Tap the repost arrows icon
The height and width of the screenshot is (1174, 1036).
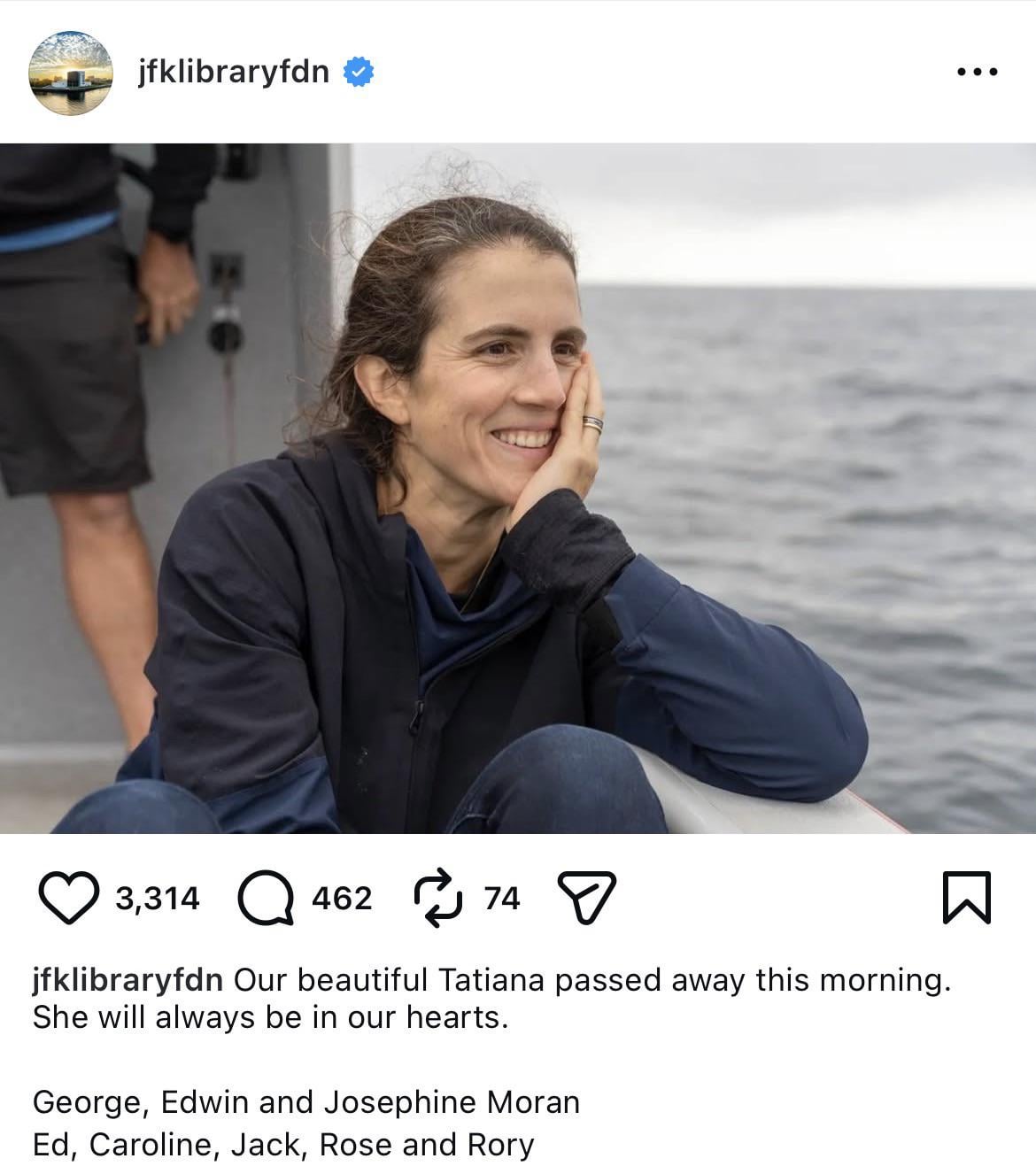[x=438, y=898]
